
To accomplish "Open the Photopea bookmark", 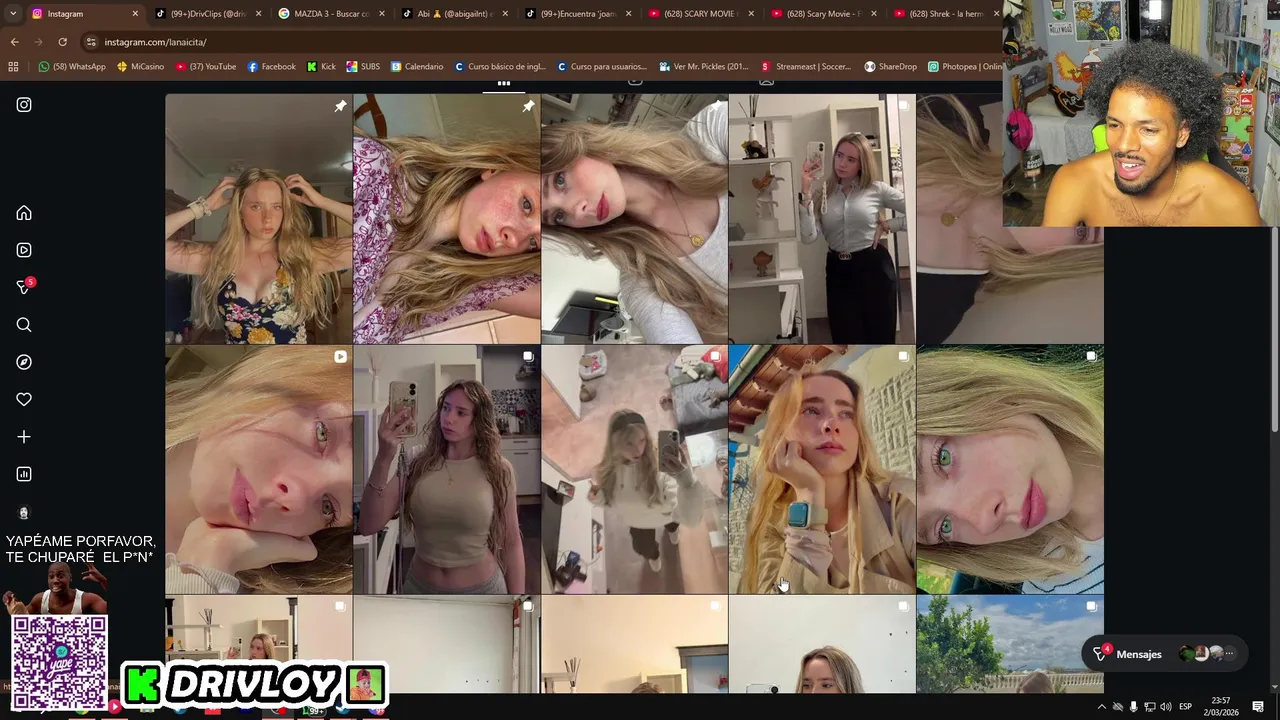I will (965, 67).
